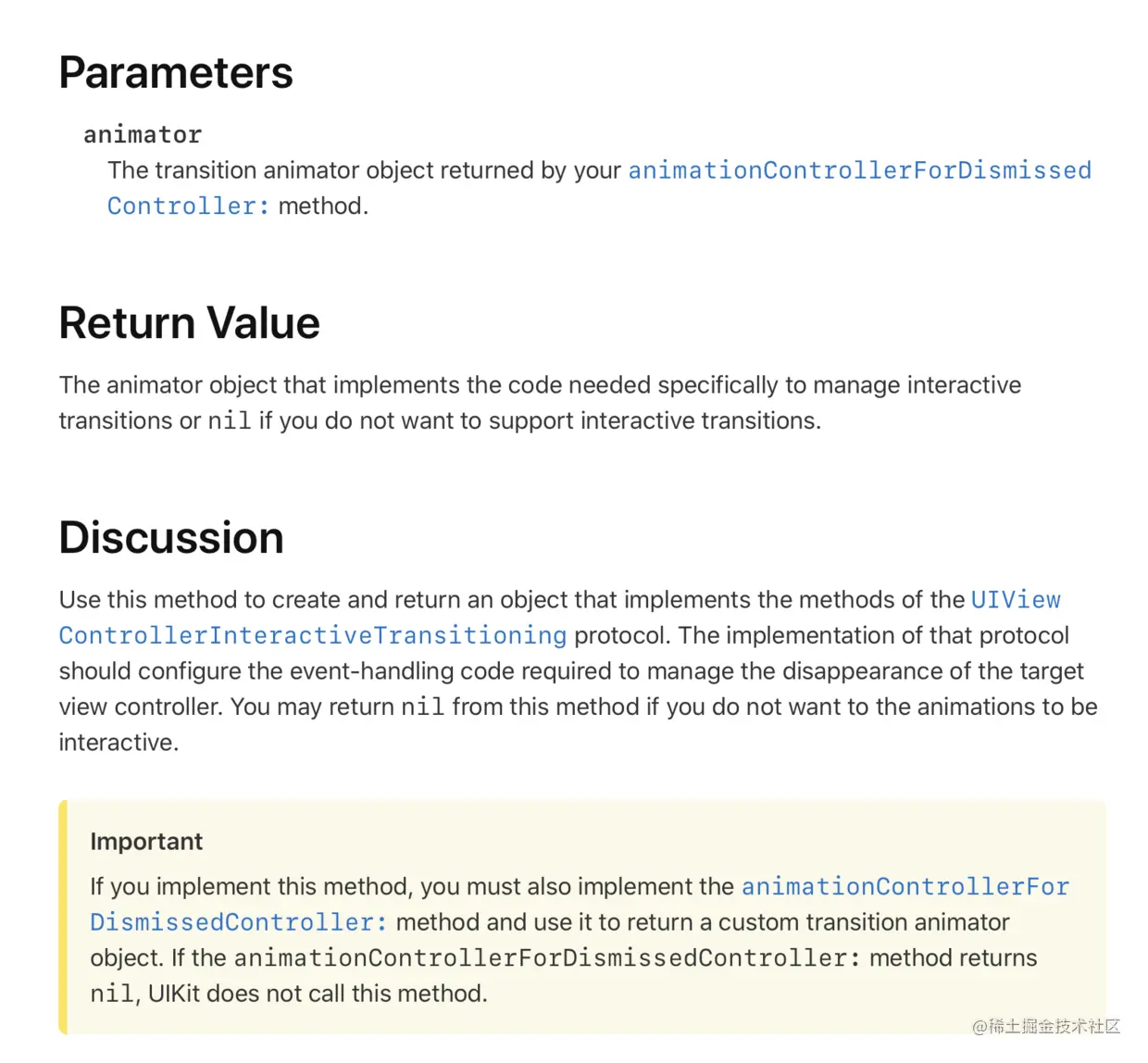Click "UIKit" in the Important note's last line

coord(174,994)
